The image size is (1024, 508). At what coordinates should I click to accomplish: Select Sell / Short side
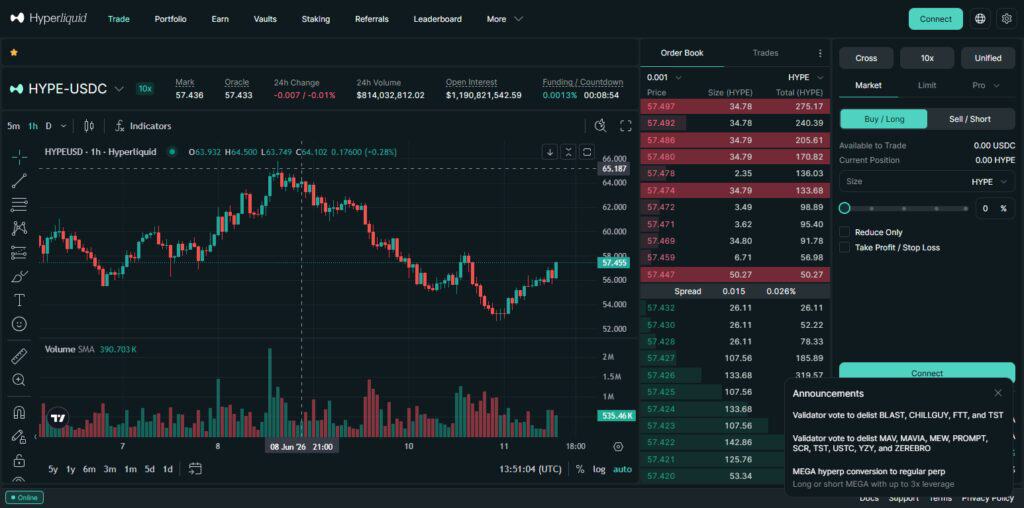tap(971, 119)
